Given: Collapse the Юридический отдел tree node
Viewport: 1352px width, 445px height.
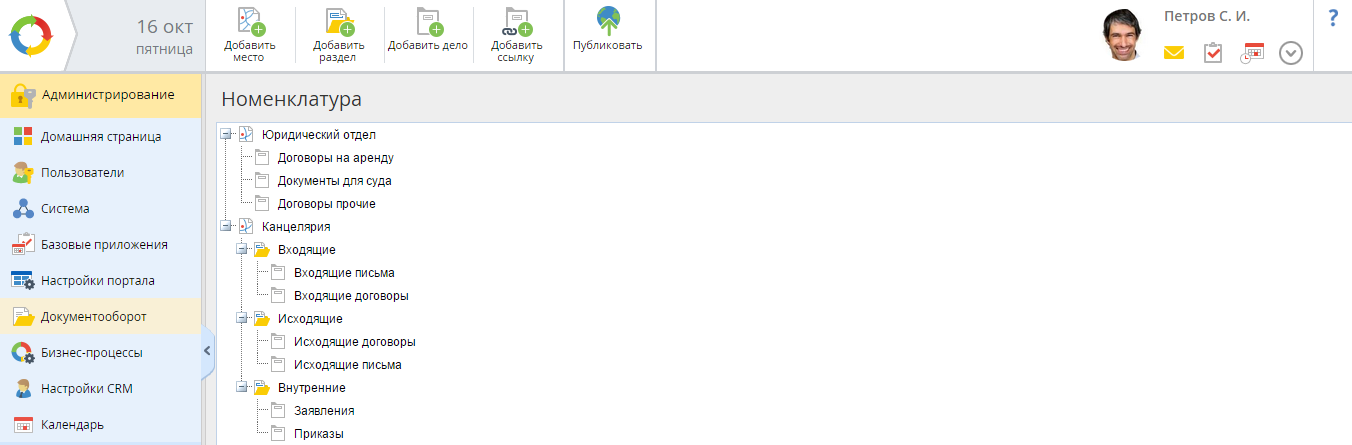Looking at the screenshot, I should point(226,134).
